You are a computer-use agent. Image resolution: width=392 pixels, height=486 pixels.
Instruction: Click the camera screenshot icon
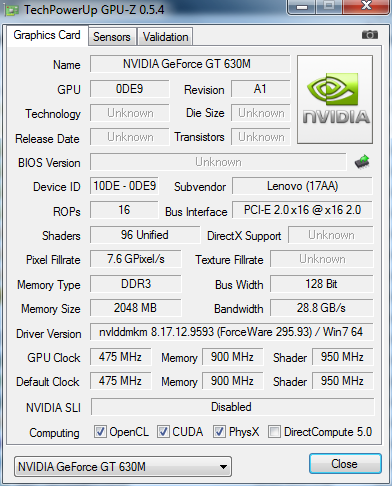pos(370,34)
